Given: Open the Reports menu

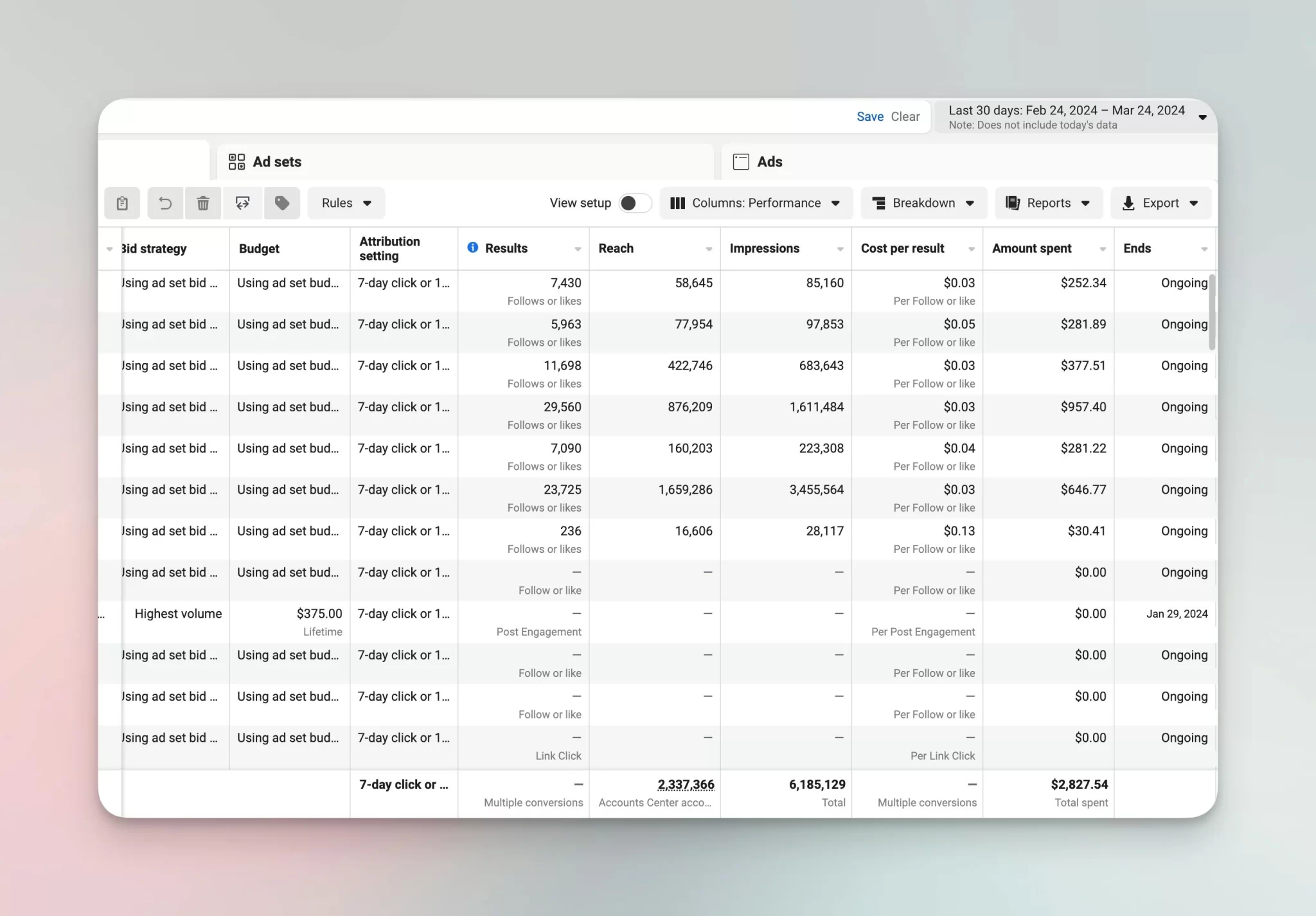Looking at the screenshot, I should [x=1049, y=203].
